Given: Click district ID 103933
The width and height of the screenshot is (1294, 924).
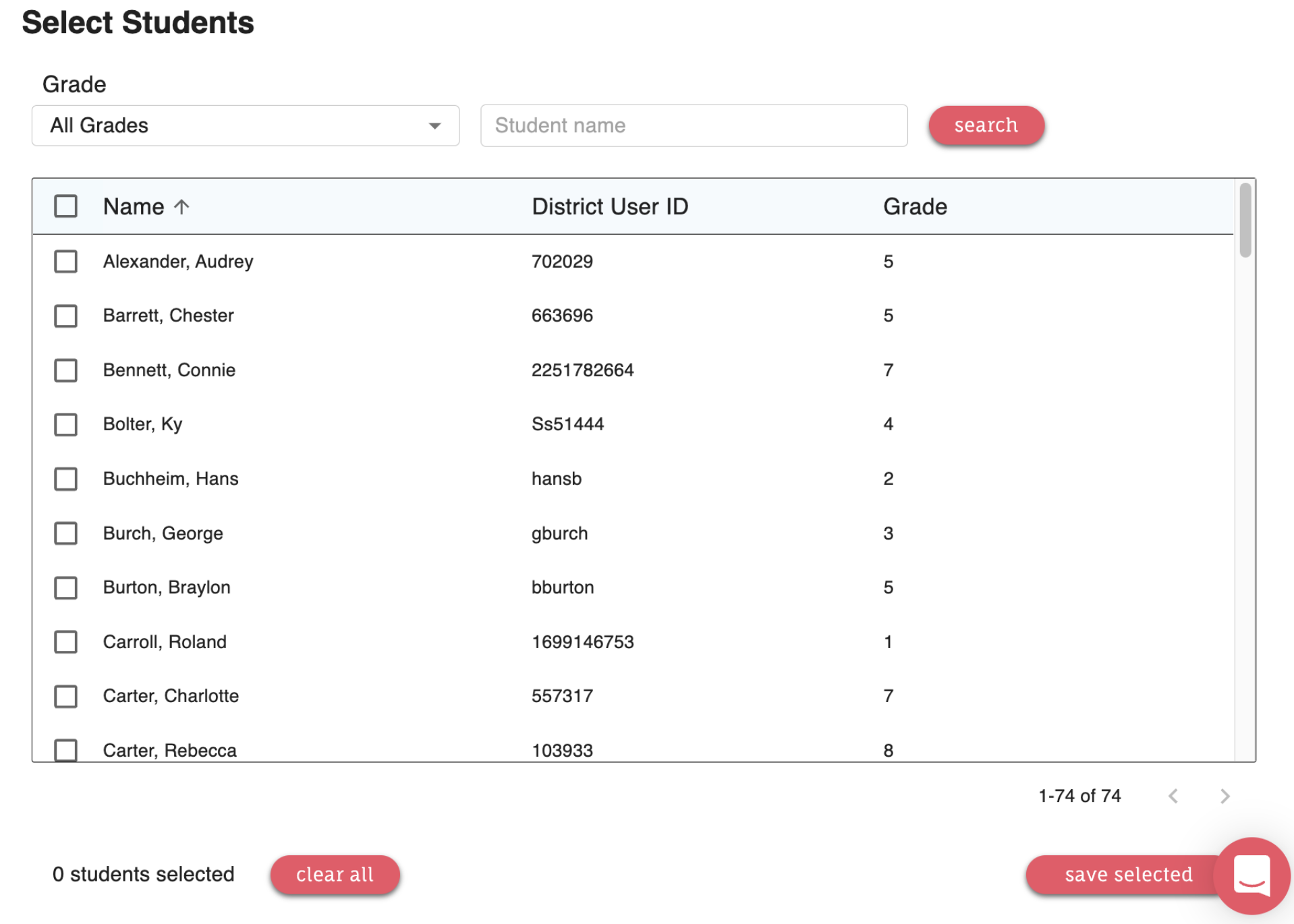Looking at the screenshot, I should pos(562,751).
